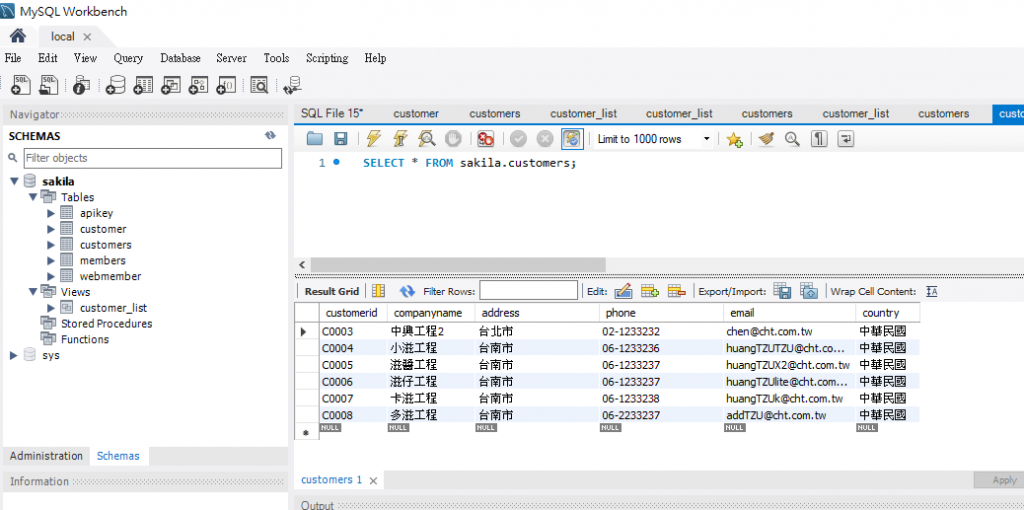The image size is (1024, 510).
Task: Insert new row icon in result toolbar
Action: click(650, 291)
